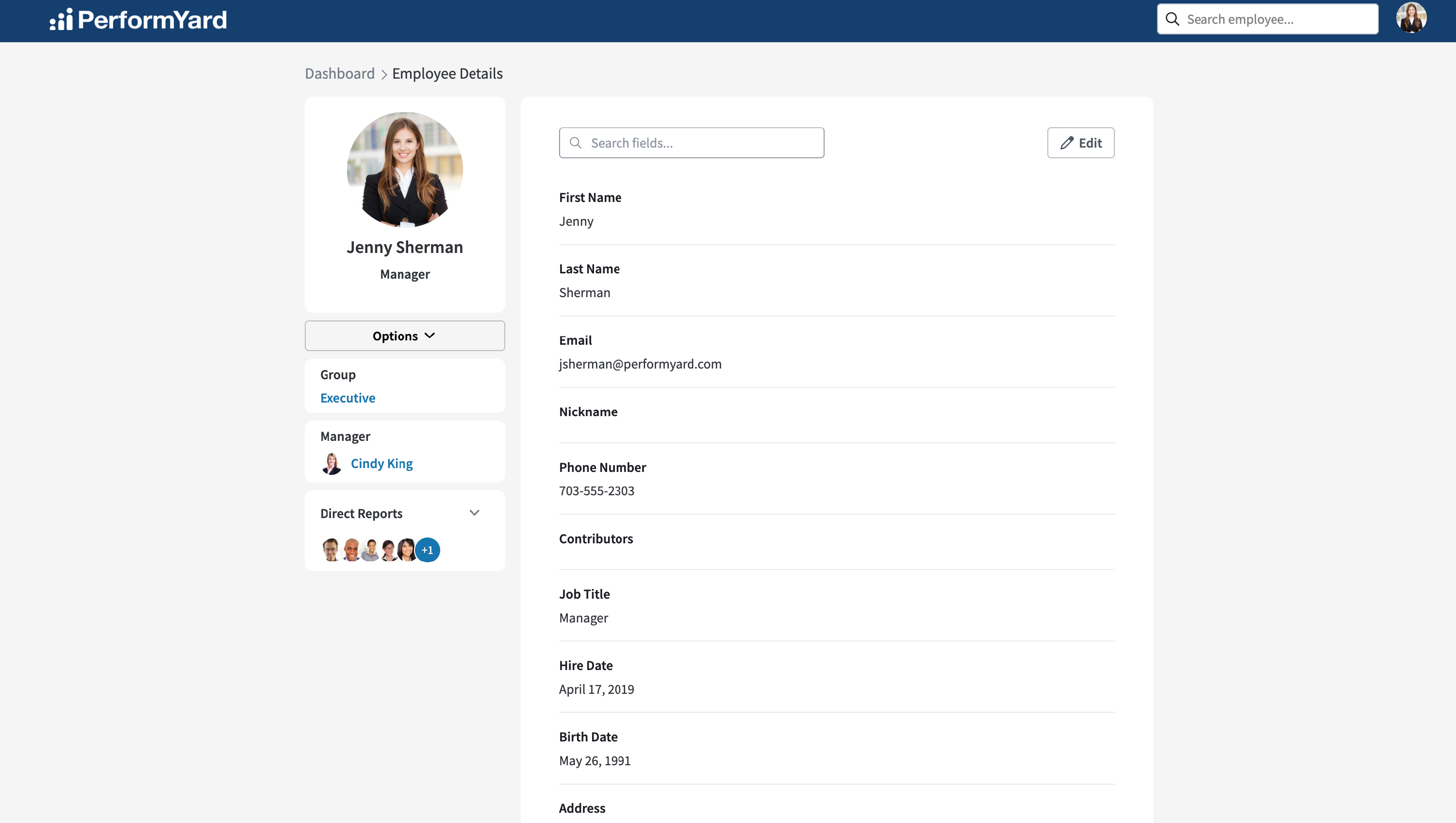The width and height of the screenshot is (1456, 823).
Task: Click Cindy King's small avatar
Action: (332, 463)
